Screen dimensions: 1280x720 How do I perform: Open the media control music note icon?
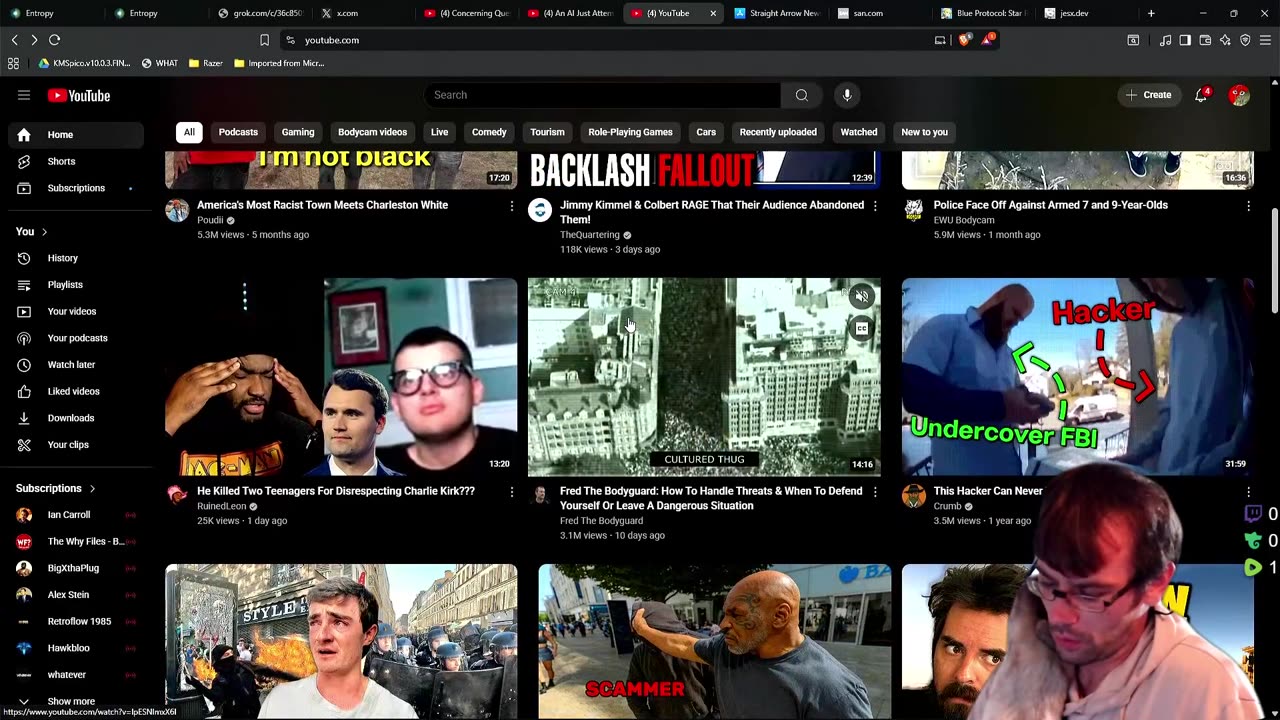tap(1165, 40)
